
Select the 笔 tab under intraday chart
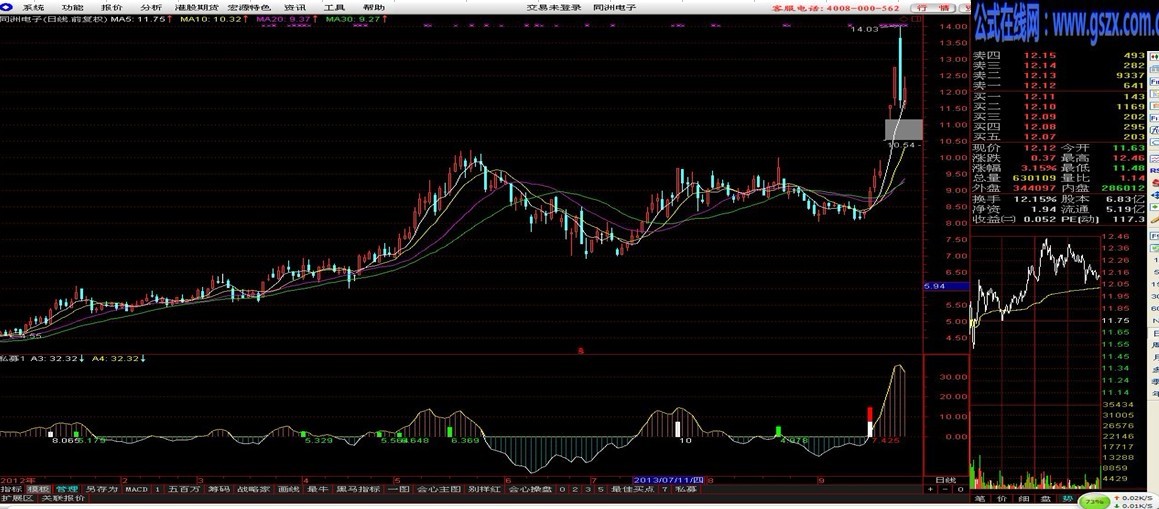click(980, 499)
